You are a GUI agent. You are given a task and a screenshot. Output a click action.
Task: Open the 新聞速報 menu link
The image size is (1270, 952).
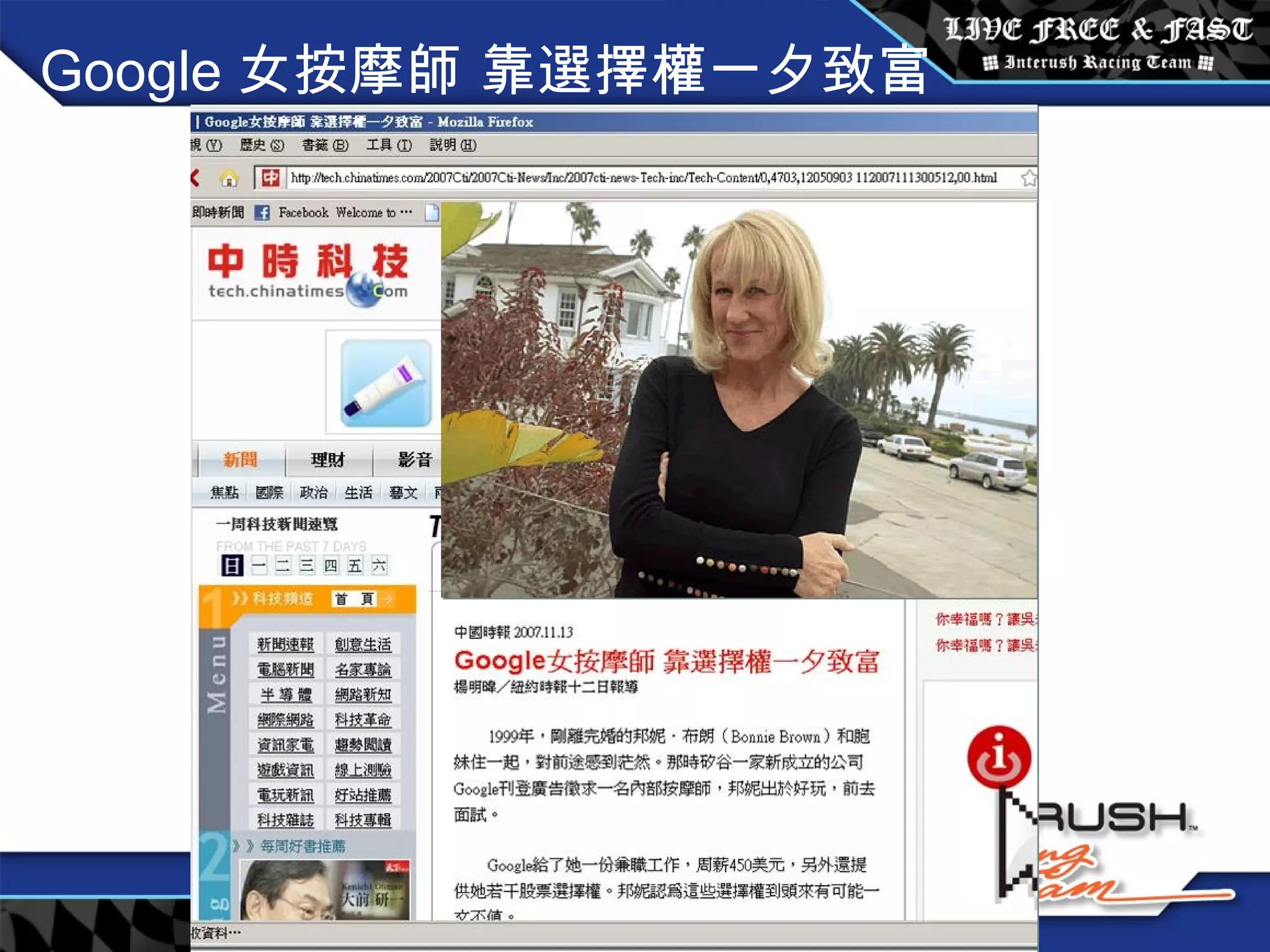[286, 645]
